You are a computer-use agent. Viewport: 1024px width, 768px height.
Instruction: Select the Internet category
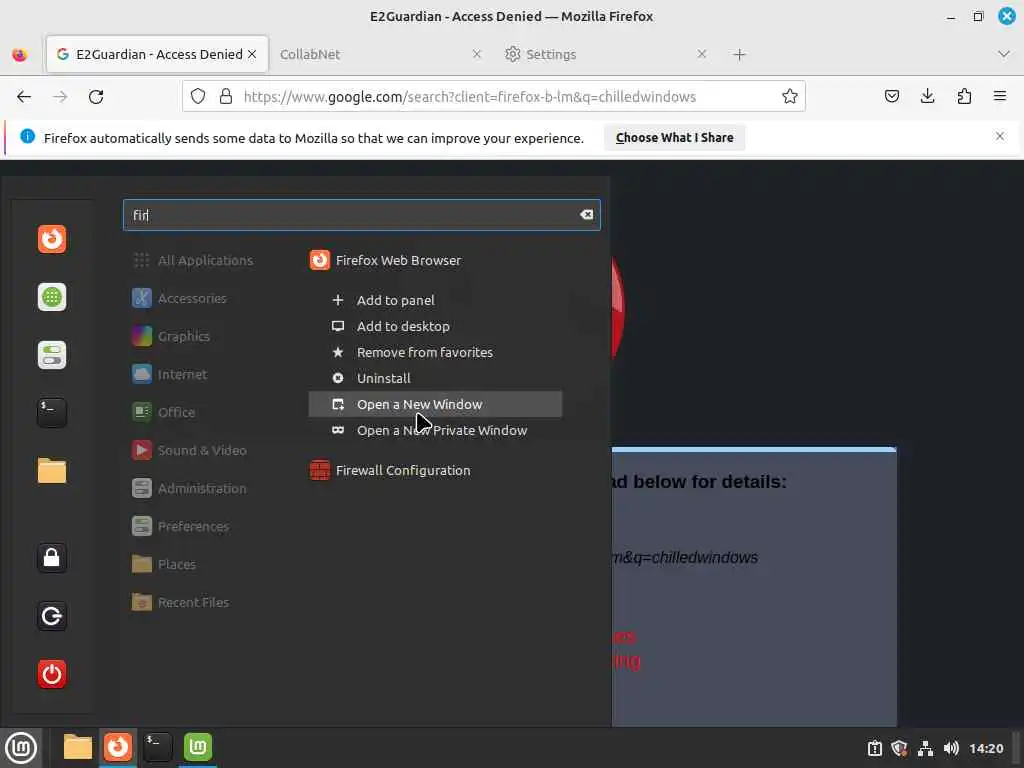coord(170,374)
